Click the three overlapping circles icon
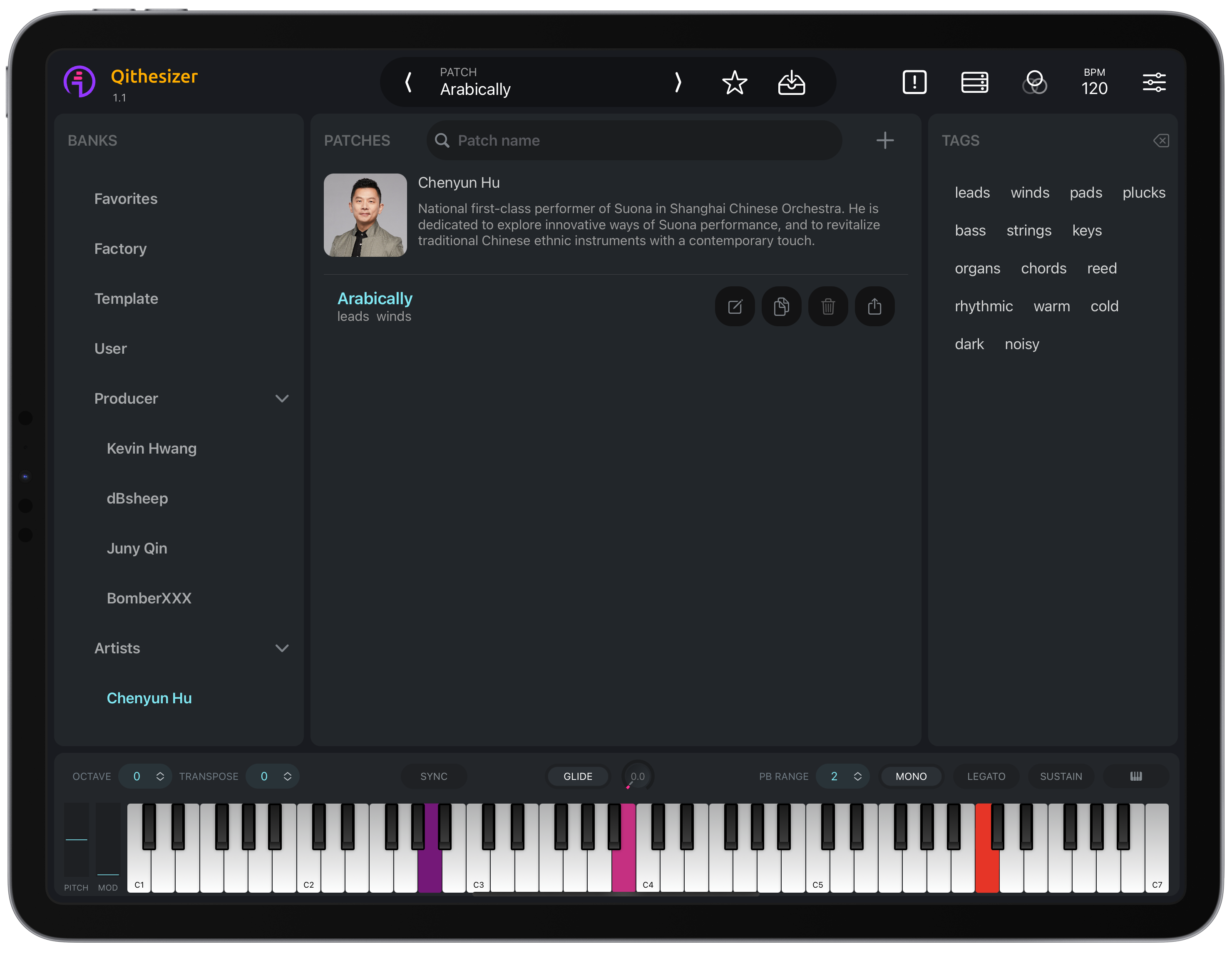Screen dimensions: 1232x953 [x=1034, y=83]
